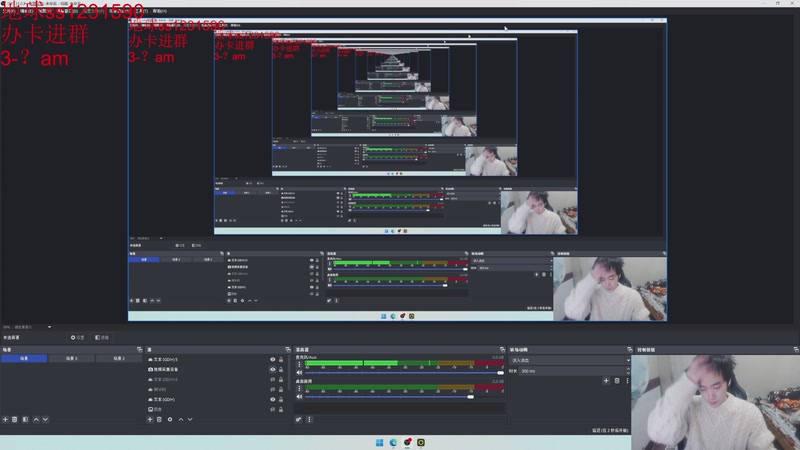800x450 pixels.
Task: Switch to 场景 3
Action: (x=71, y=359)
